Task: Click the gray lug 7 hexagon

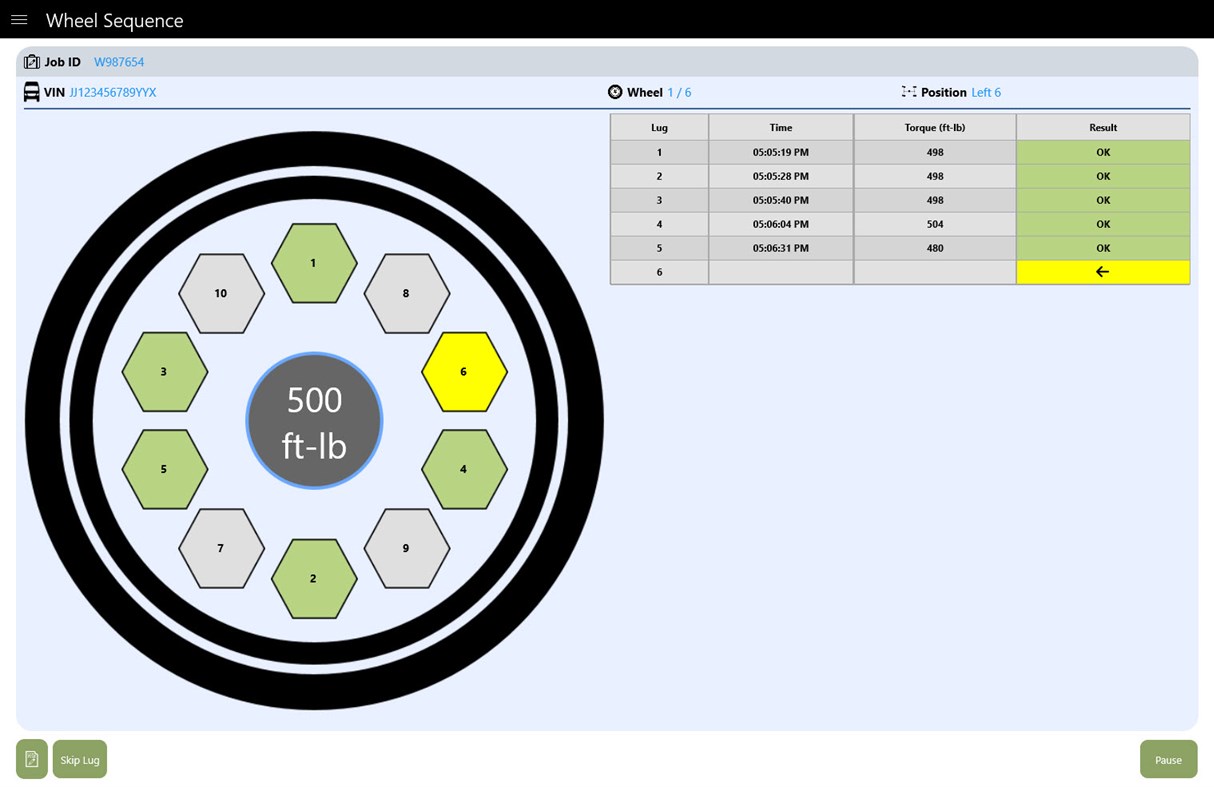Action: (x=221, y=548)
